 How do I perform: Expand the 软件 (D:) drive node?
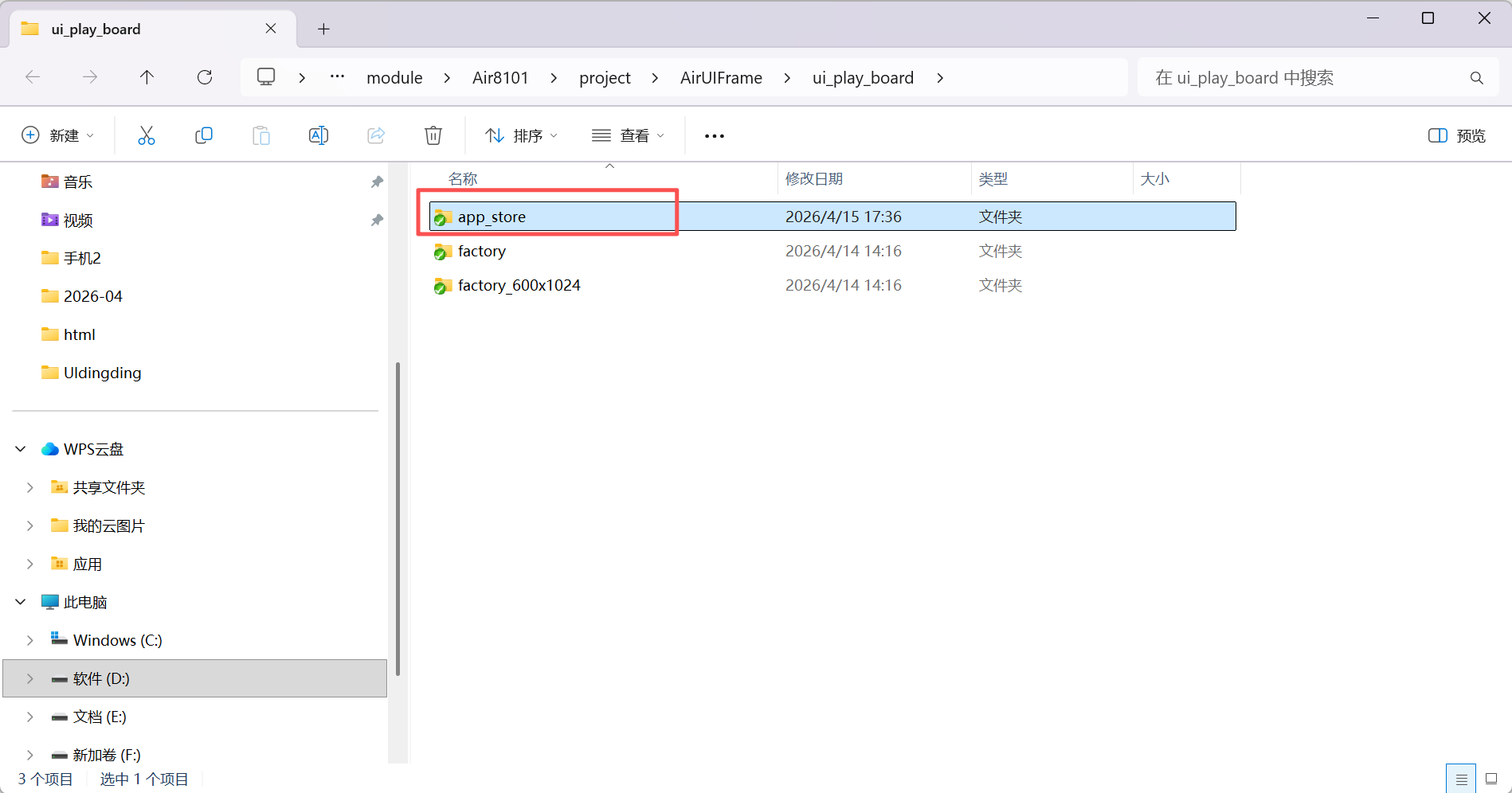click(x=30, y=679)
